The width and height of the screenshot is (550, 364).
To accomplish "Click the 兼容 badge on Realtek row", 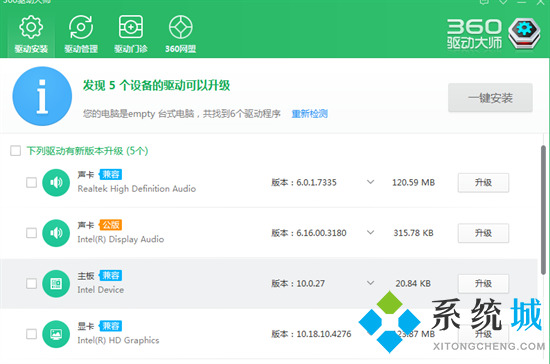I will (x=110, y=174).
